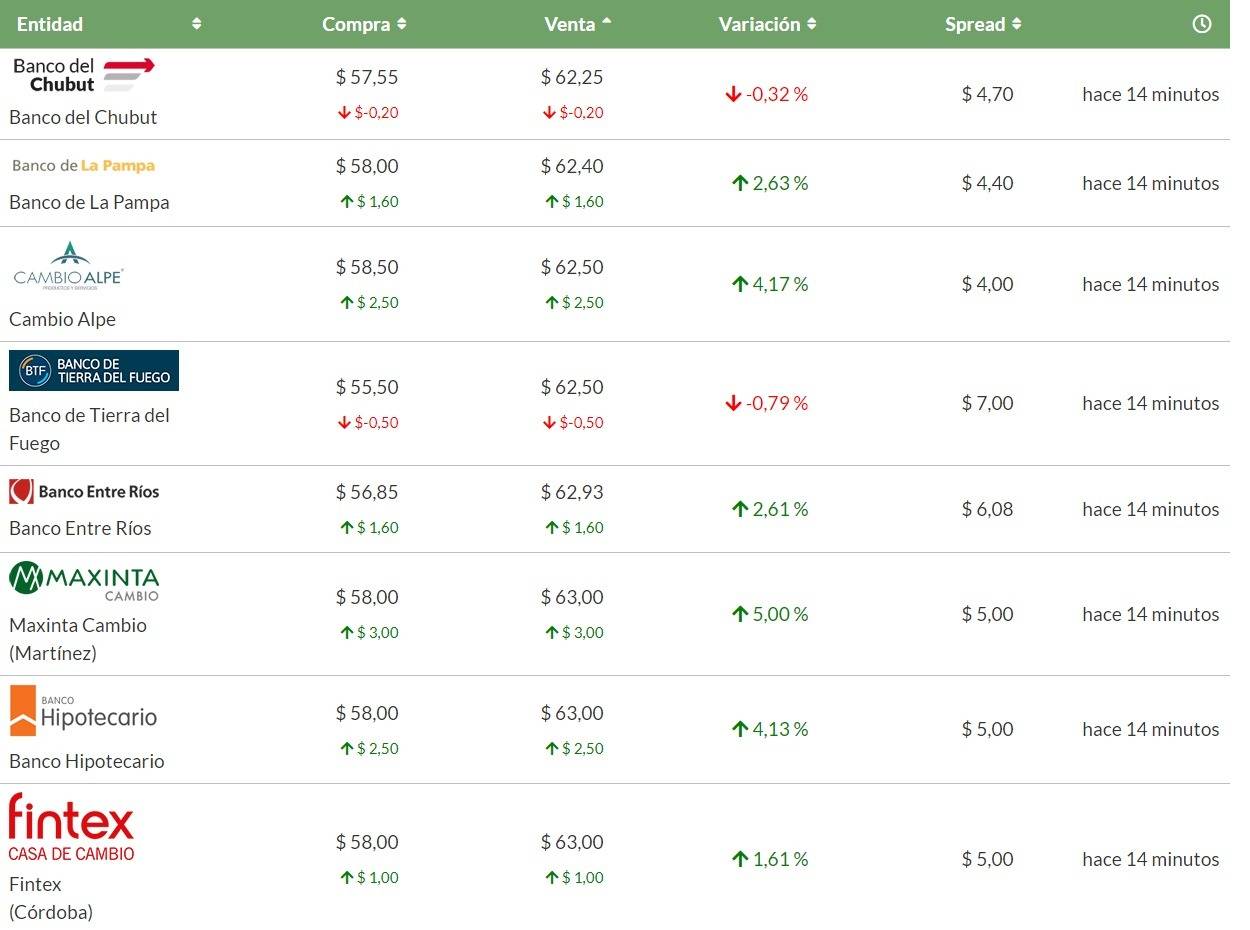Click the Banco del Chubut logo

[84, 75]
